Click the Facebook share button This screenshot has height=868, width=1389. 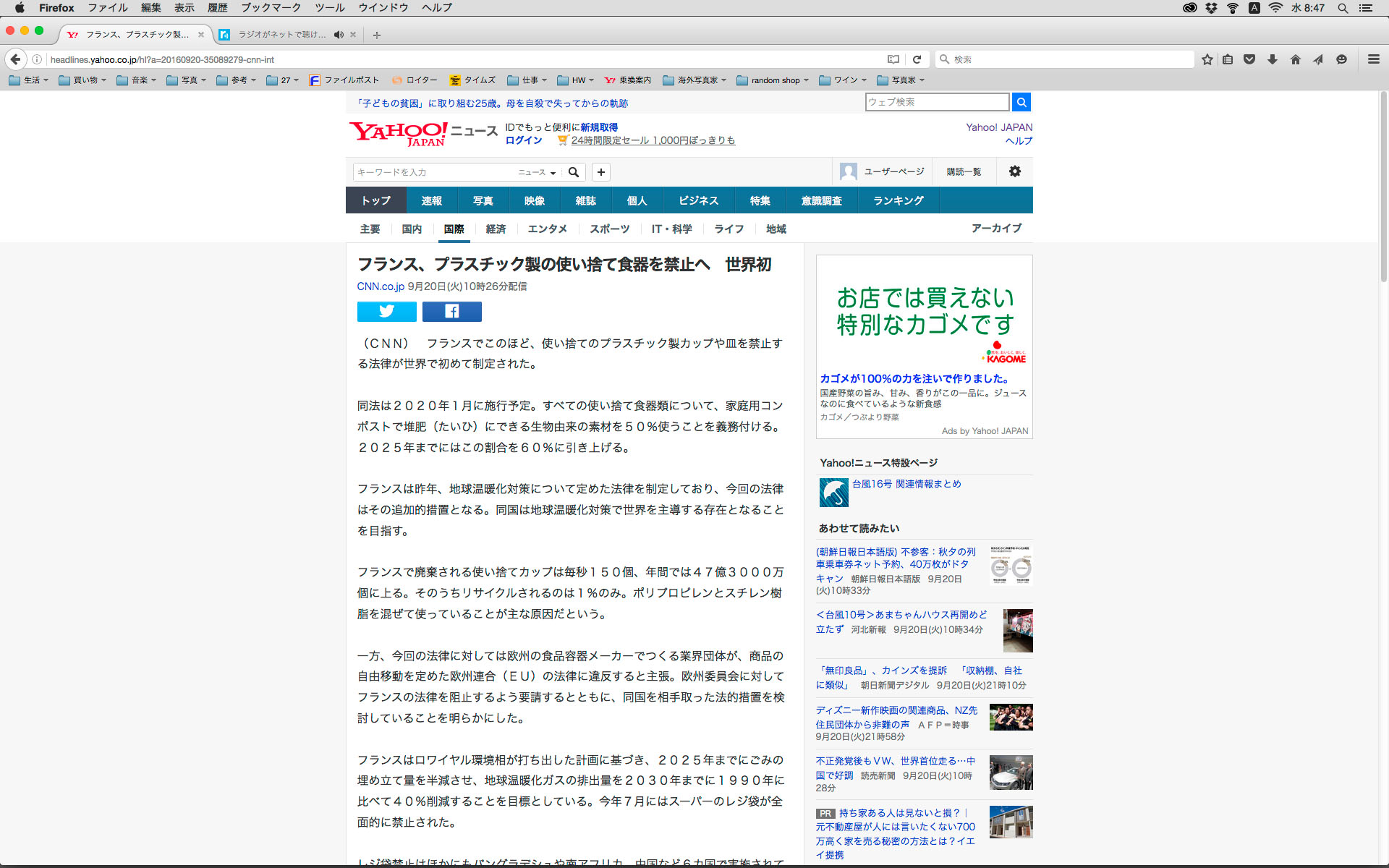tap(451, 312)
